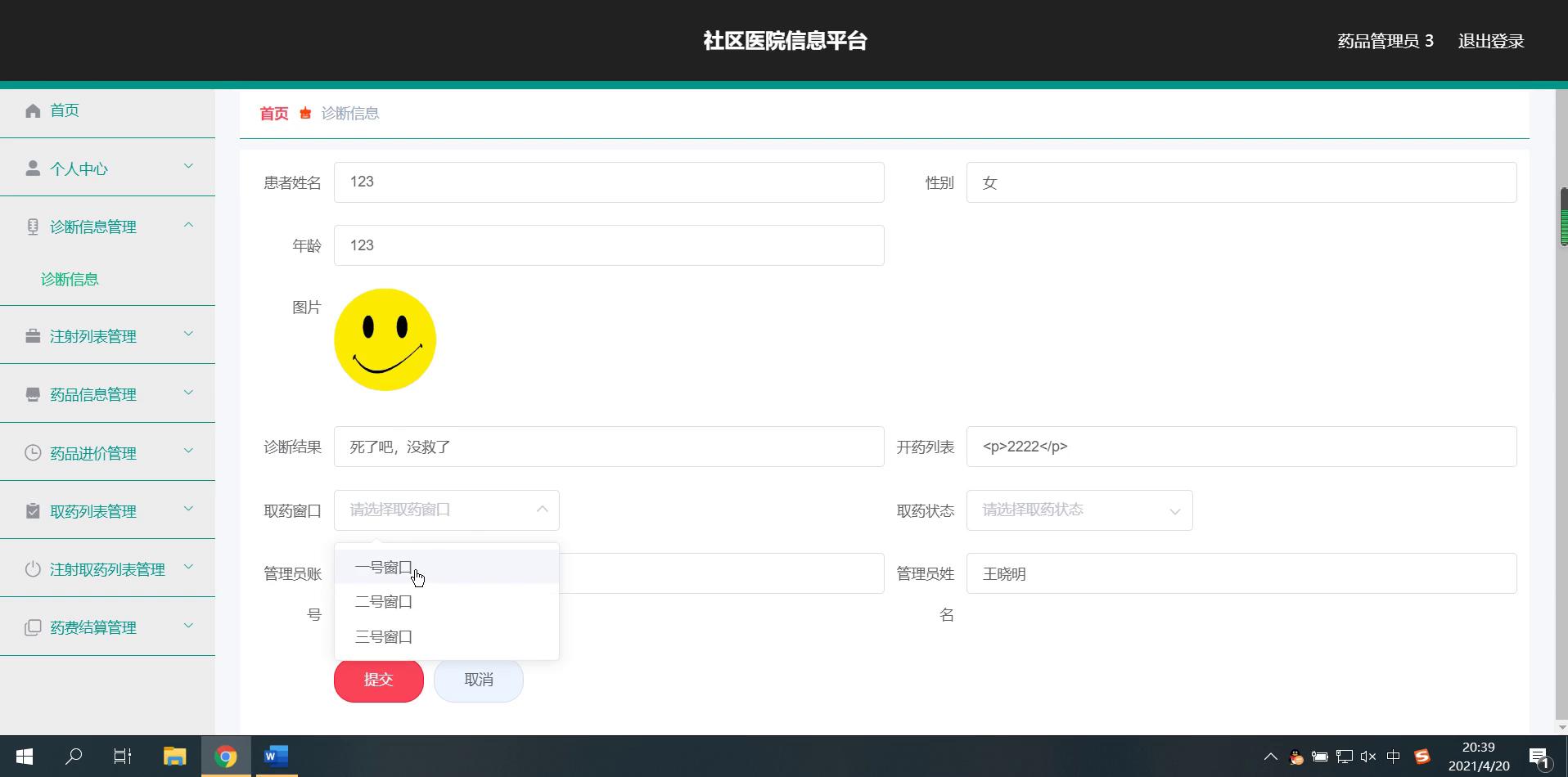The width and height of the screenshot is (1568, 777).
Task: Click the power icon beside 注射取药列表管理
Action: point(33,569)
